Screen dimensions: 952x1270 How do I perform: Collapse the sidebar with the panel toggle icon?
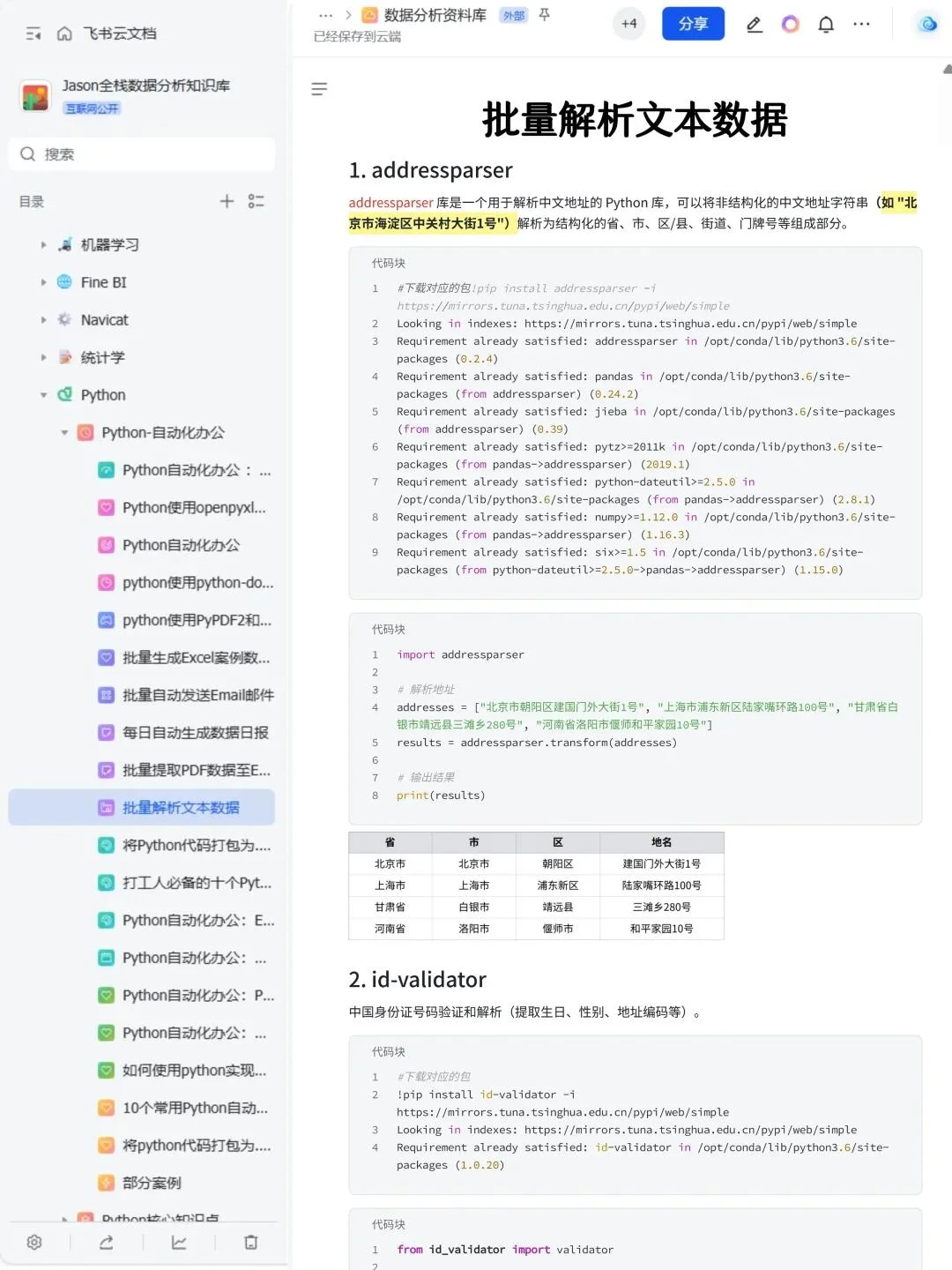(x=33, y=33)
